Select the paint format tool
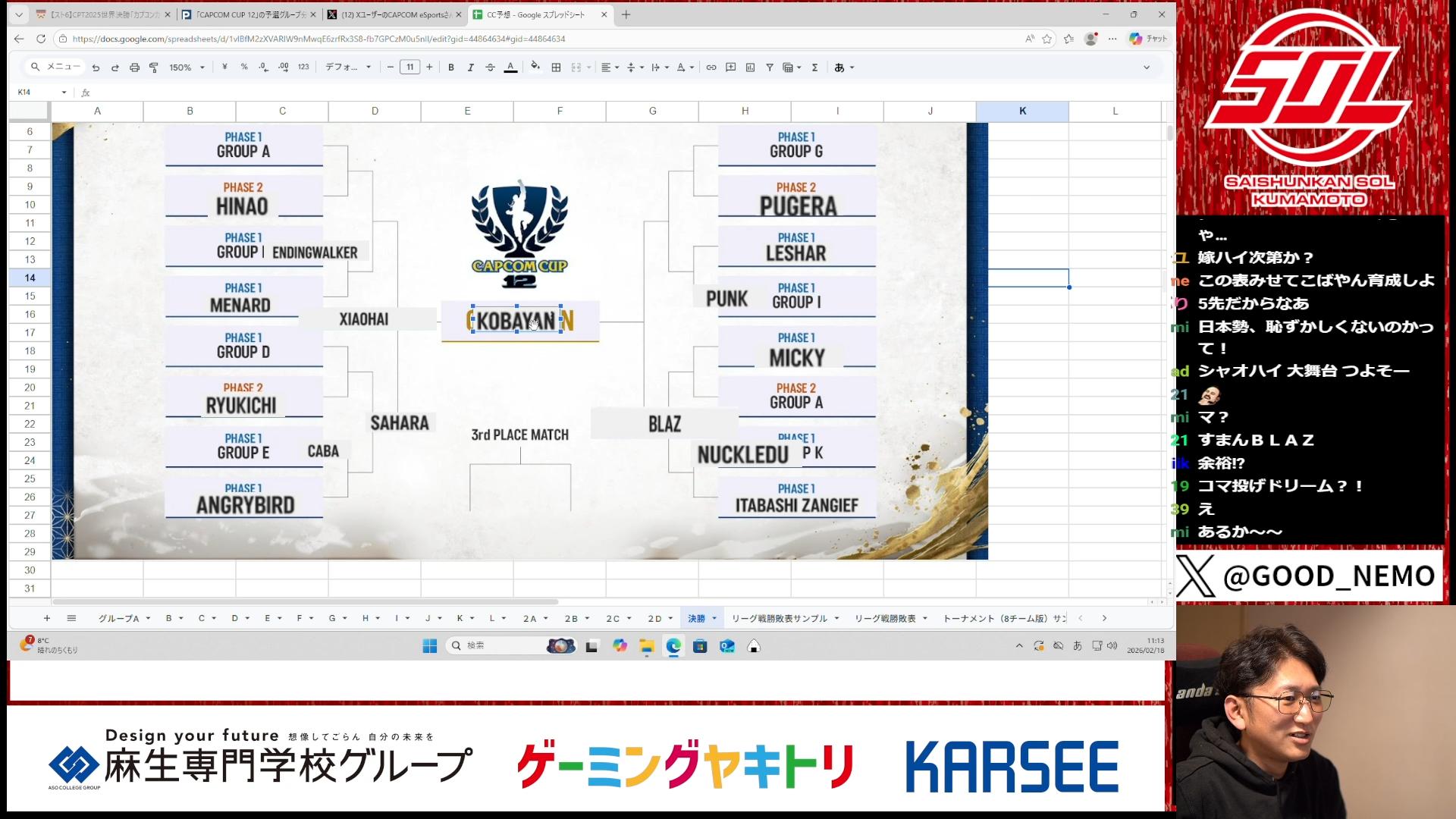This screenshot has width=1456, height=819. tap(154, 67)
